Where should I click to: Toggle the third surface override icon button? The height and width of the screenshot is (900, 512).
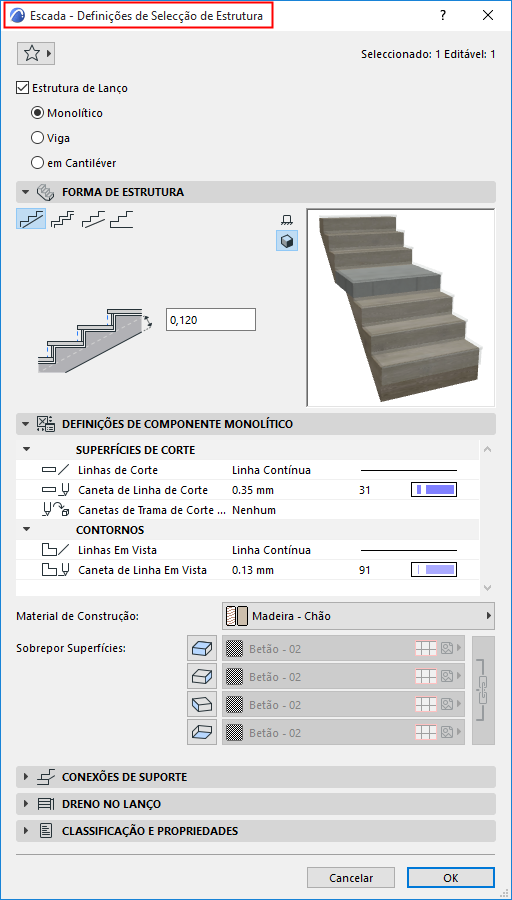pyautogui.click(x=202, y=705)
